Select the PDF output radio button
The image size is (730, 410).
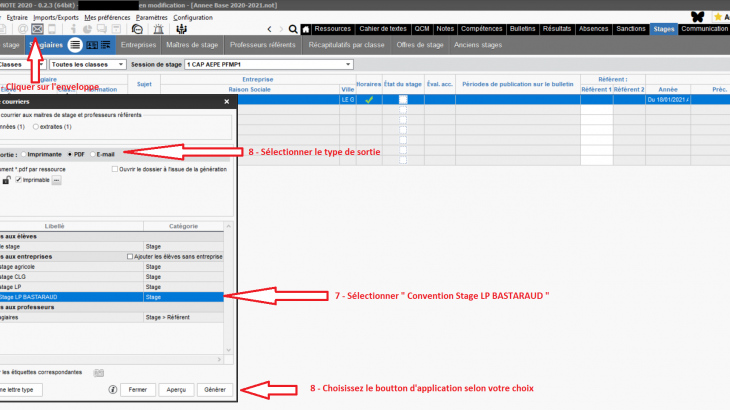(x=68, y=154)
